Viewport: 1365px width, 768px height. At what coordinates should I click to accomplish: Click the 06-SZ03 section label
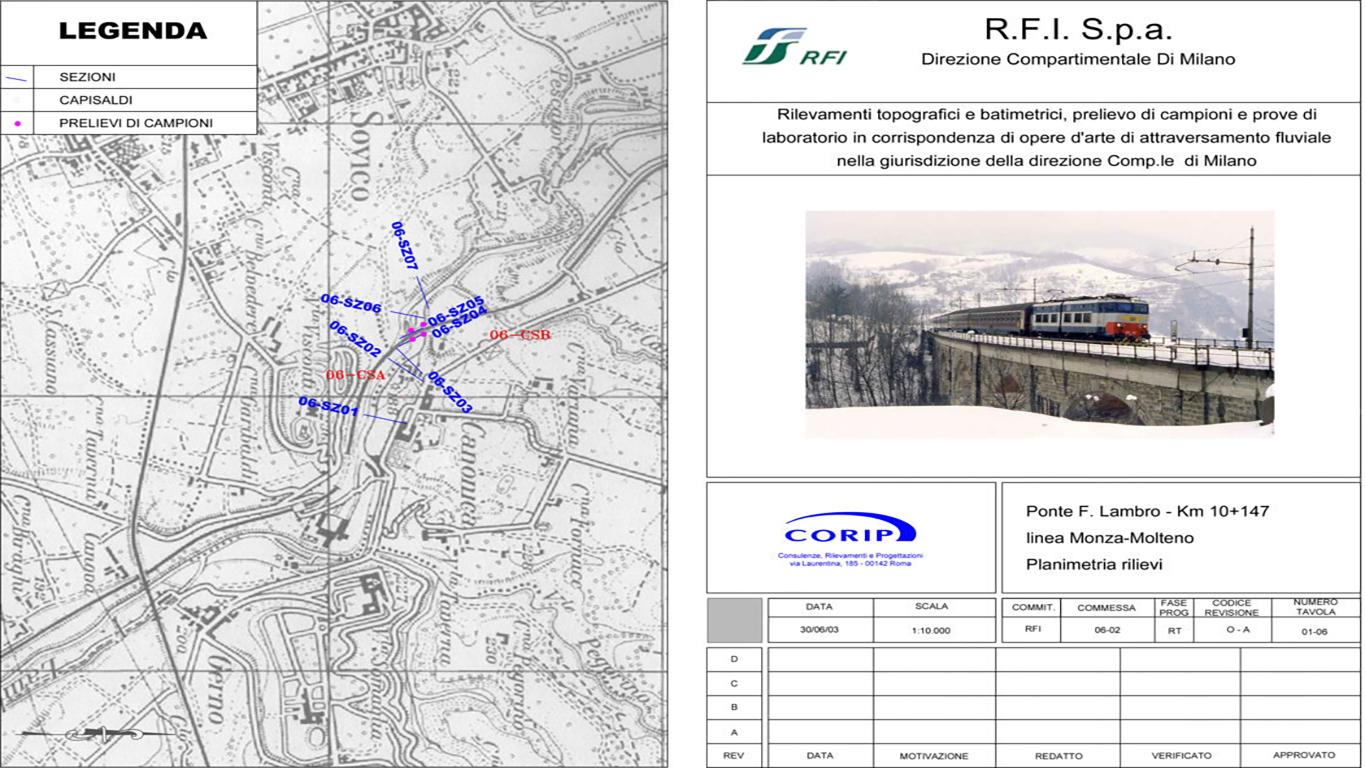449,392
